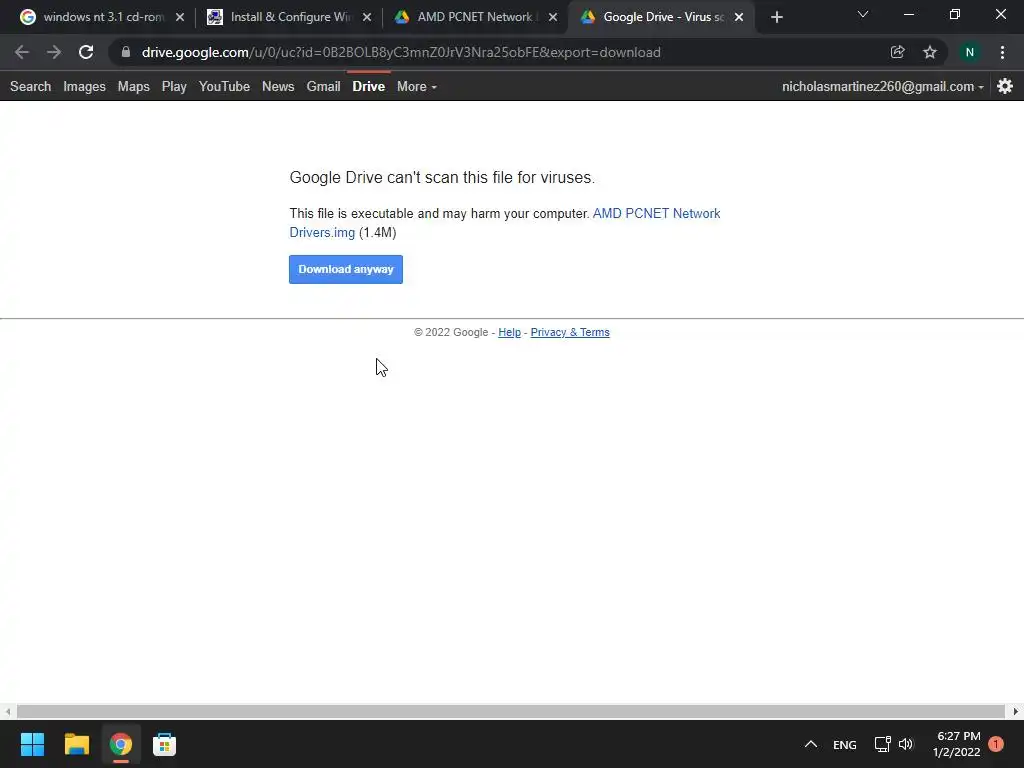1024x768 pixels.
Task: Switch to the 'windows nt 3.1 cd-rom' tab
Action: [x=103, y=18]
